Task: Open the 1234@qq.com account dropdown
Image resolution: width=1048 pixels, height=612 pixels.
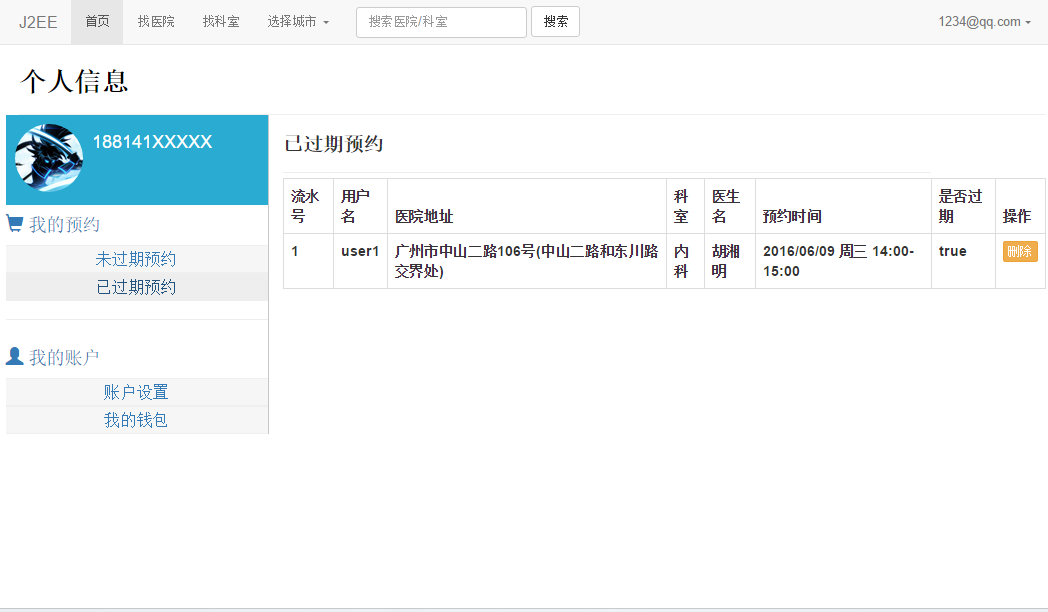Action: tap(985, 22)
